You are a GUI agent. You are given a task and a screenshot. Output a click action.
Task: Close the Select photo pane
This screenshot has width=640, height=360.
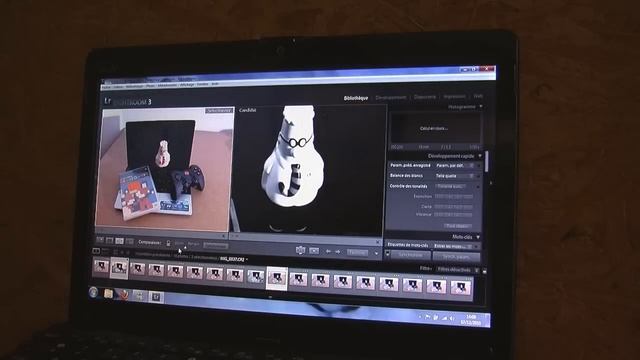223,236
